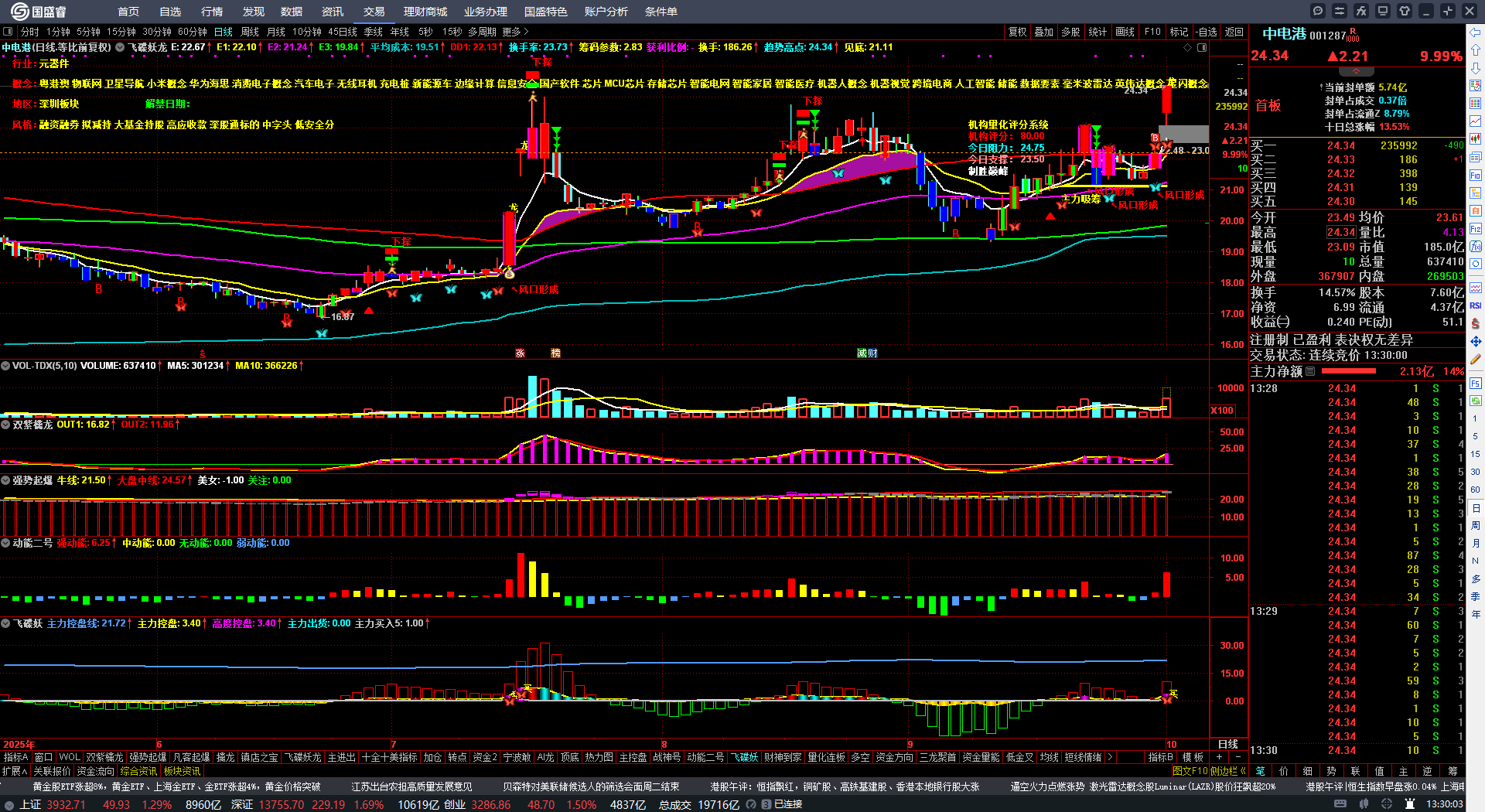This screenshot has height=812, width=1485.
Task: Open the 叠加 overlay menu
Action: coord(1044,32)
